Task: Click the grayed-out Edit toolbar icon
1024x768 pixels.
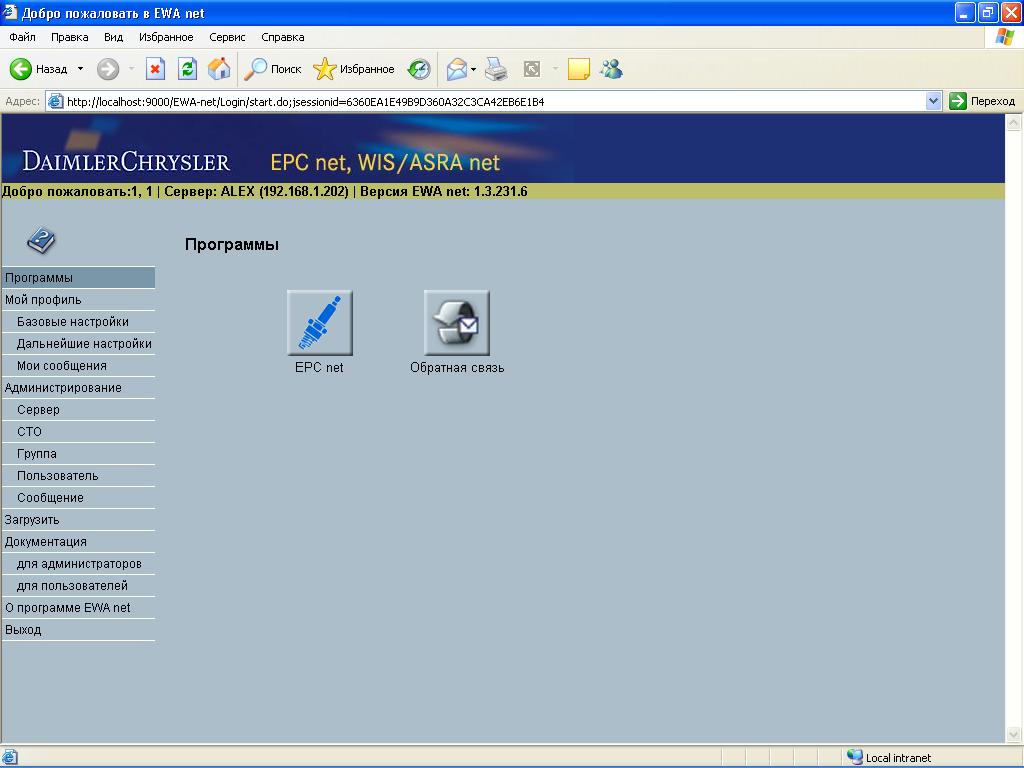Action: coord(532,69)
